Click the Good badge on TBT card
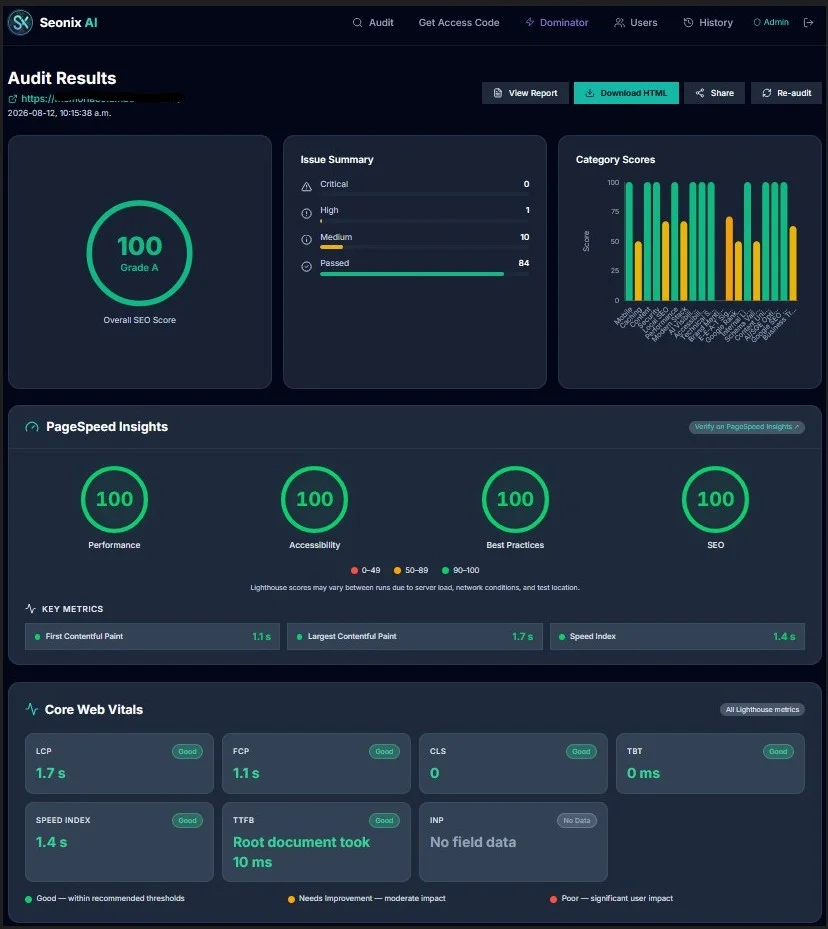Viewport: 828px width, 929px height. (778, 751)
